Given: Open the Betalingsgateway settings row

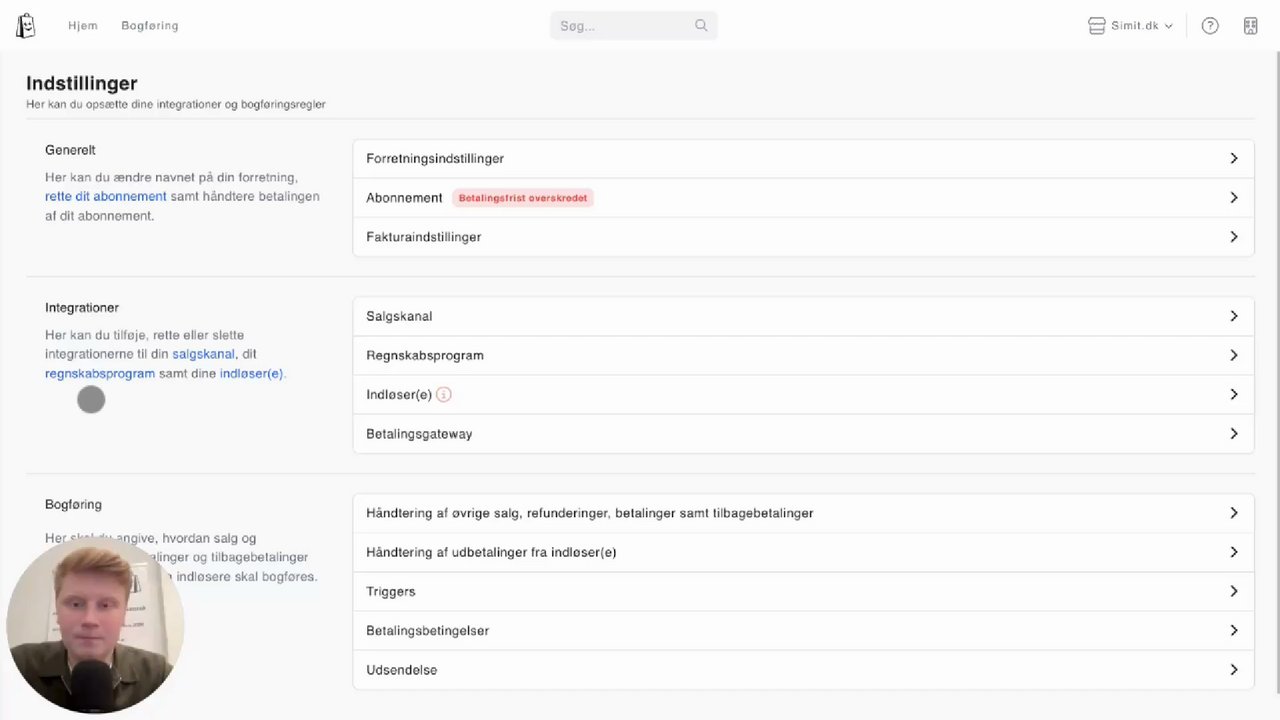Looking at the screenshot, I should (803, 434).
